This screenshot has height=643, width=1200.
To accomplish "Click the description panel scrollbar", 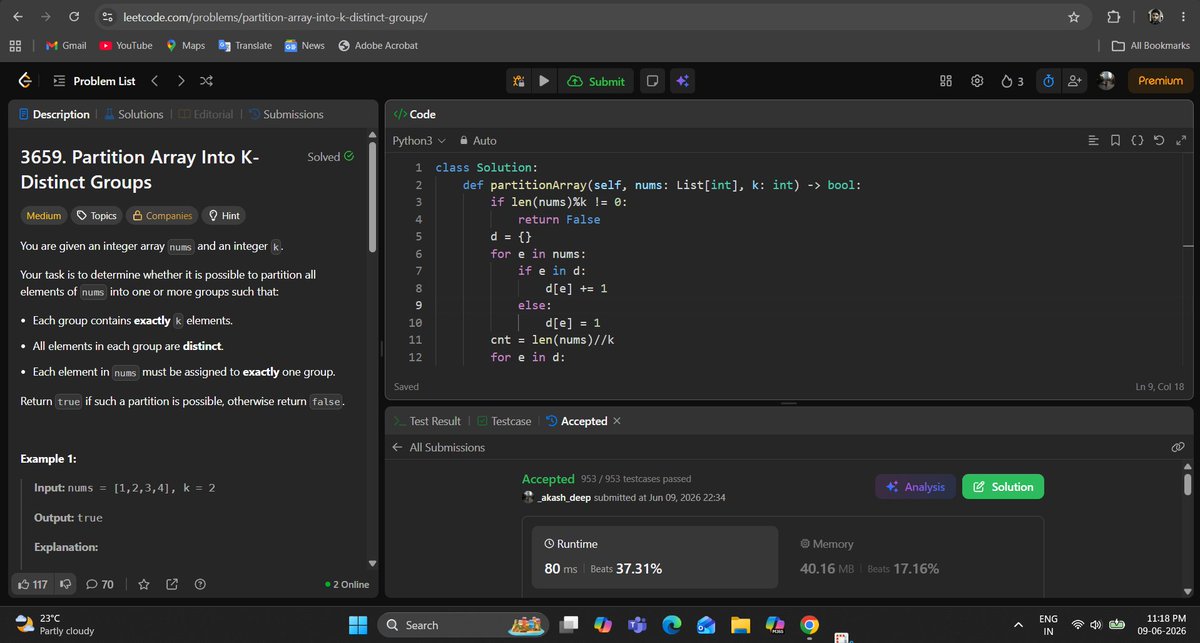I will click(373, 195).
